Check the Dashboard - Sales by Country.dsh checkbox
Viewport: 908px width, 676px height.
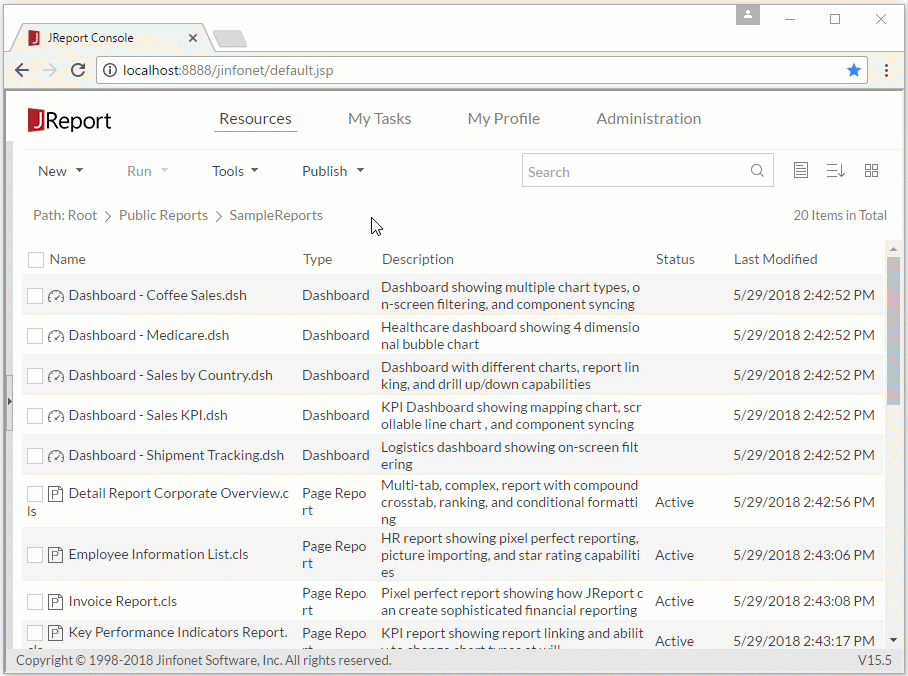click(35, 376)
